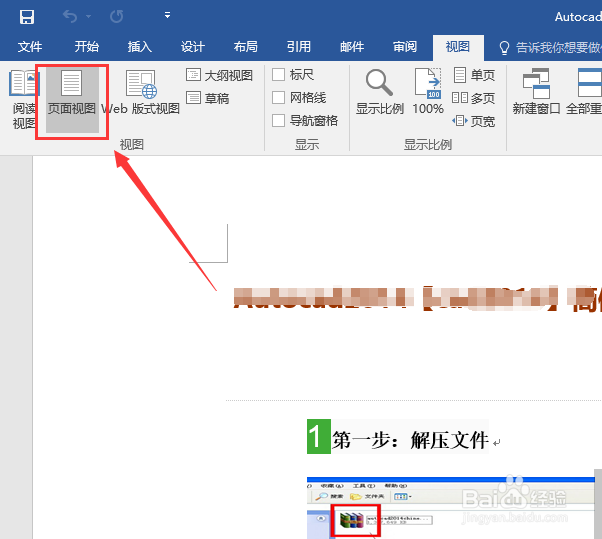
Task: Switch to the 开始 ribbon tab
Action: [87, 47]
